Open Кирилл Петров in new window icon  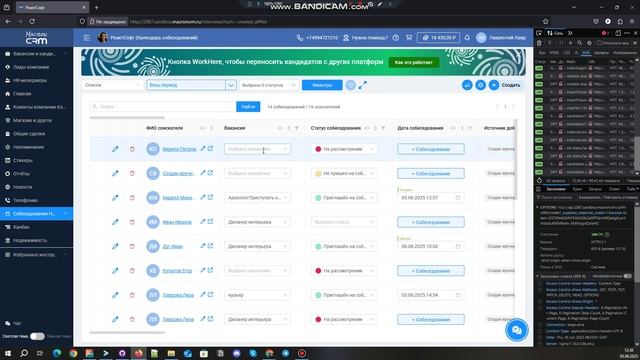pos(210,149)
